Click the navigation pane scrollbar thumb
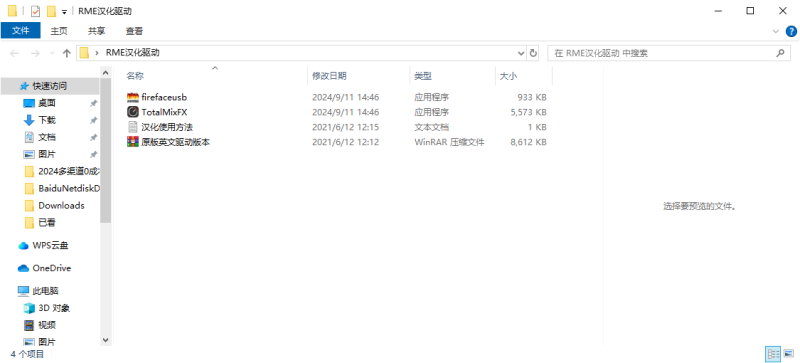 click(106, 151)
